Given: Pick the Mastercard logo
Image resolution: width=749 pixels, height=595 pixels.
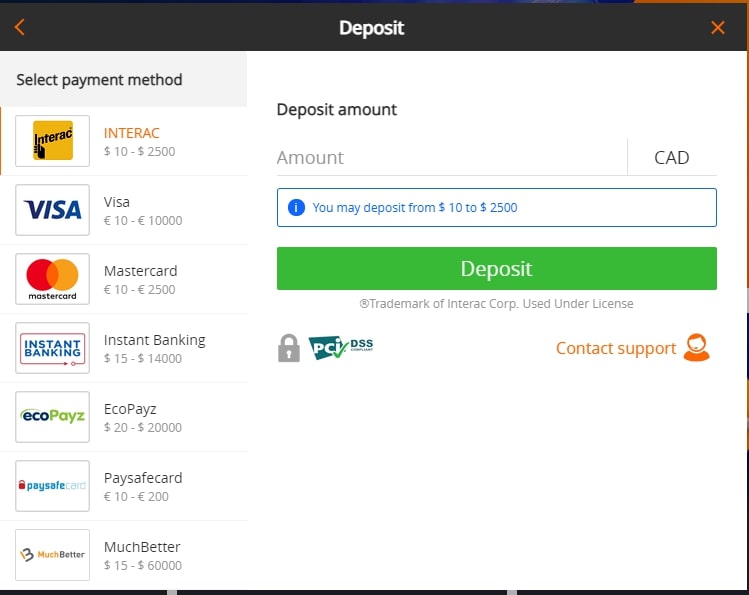Looking at the screenshot, I should point(53,279).
